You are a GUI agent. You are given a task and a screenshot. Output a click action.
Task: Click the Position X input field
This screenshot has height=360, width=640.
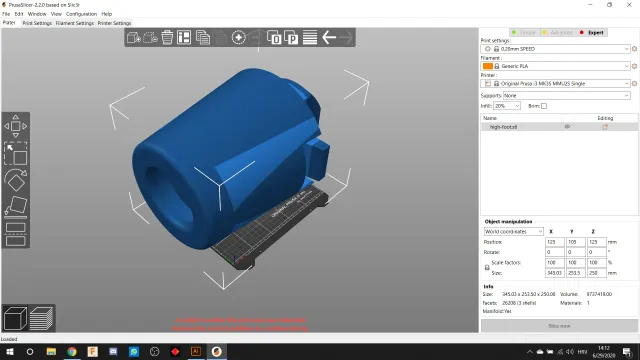(555, 242)
